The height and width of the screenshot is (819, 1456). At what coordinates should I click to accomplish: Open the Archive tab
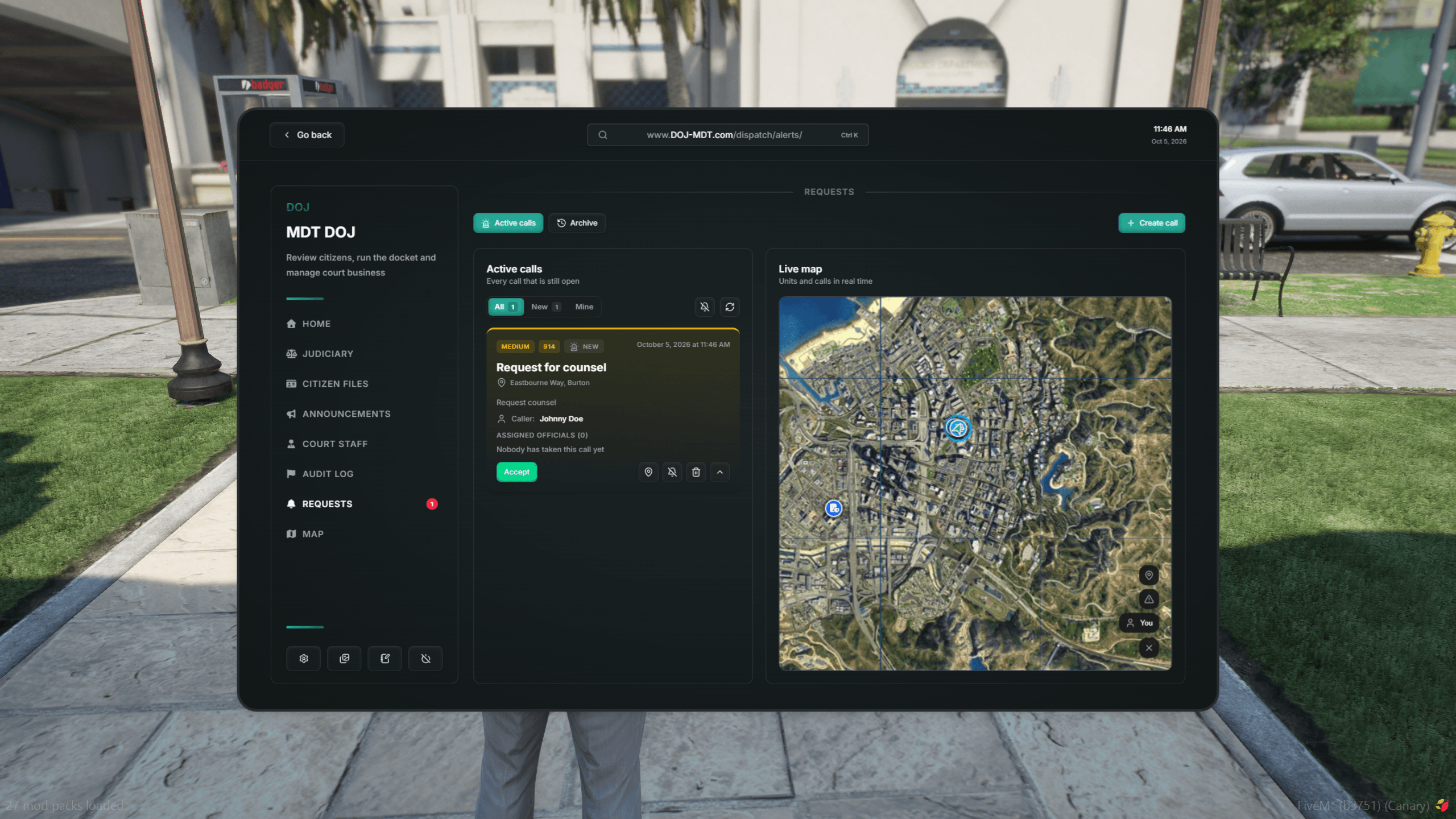tap(577, 223)
